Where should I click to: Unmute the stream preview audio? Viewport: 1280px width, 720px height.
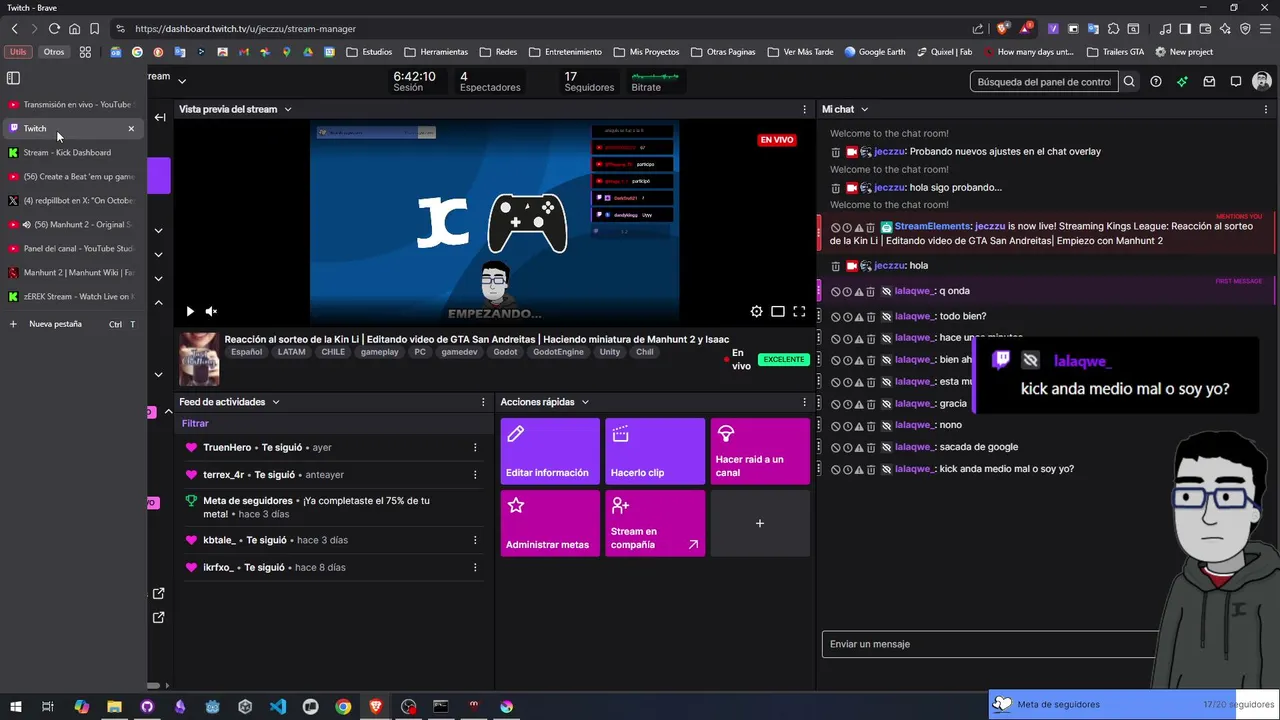(211, 311)
